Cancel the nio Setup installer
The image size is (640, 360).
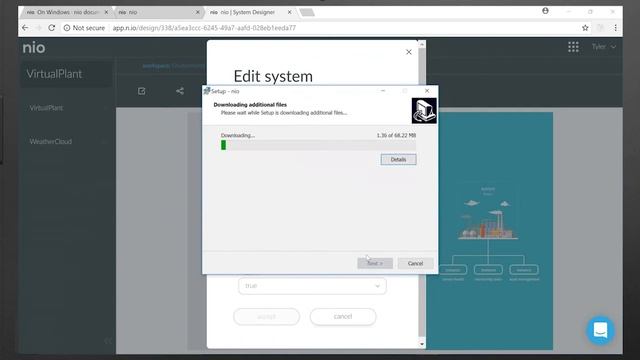(x=415, y=263)
